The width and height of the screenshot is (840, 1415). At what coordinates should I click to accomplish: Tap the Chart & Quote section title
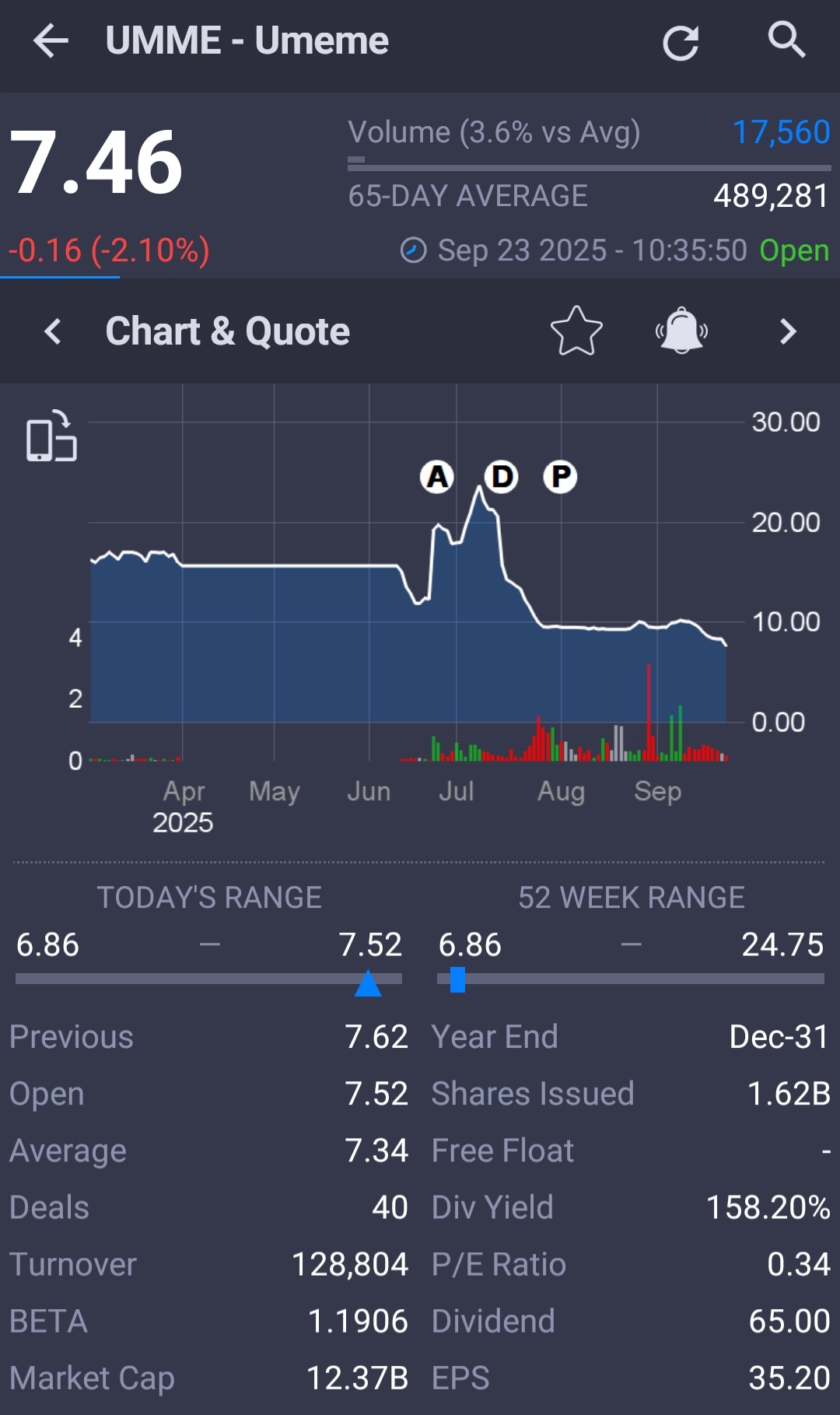pyautogui.click(x=228, y=331)
